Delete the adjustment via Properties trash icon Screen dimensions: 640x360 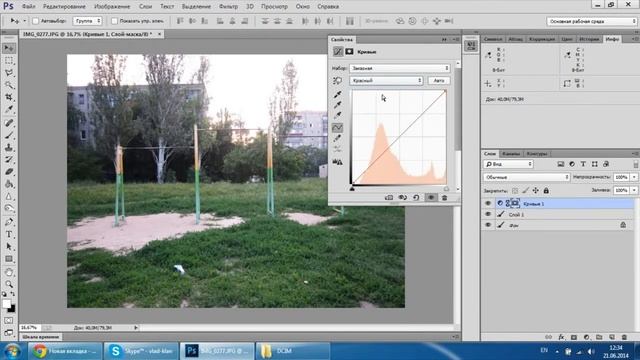click(444, 198)
